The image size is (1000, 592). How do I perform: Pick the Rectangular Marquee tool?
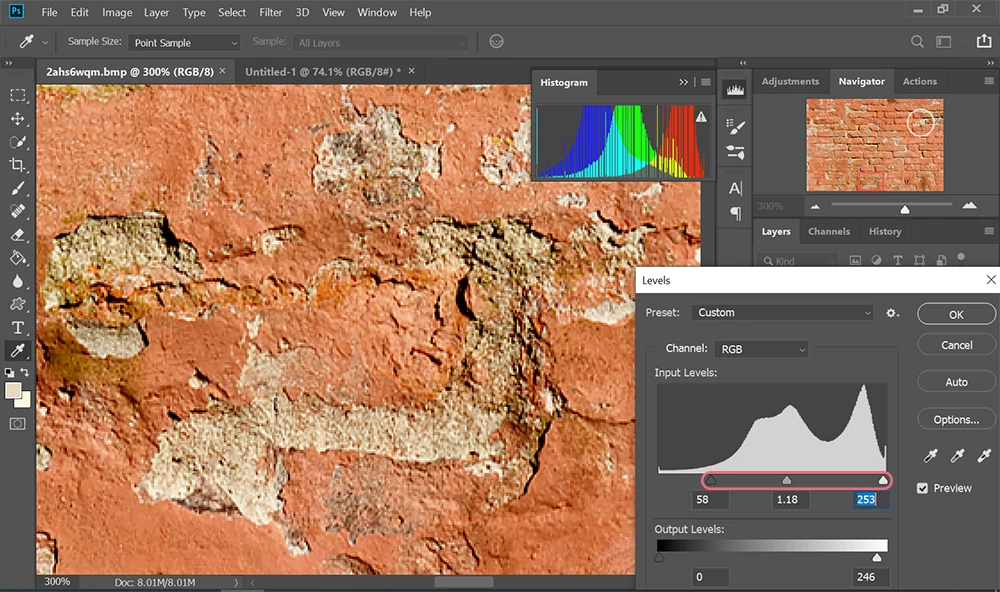point(18,95)
